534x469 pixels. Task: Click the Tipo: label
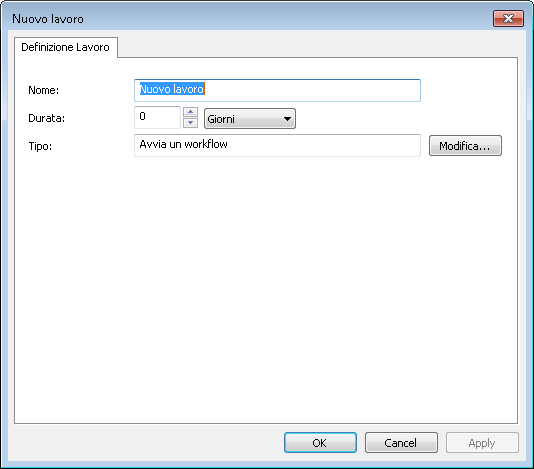[40, 146]
